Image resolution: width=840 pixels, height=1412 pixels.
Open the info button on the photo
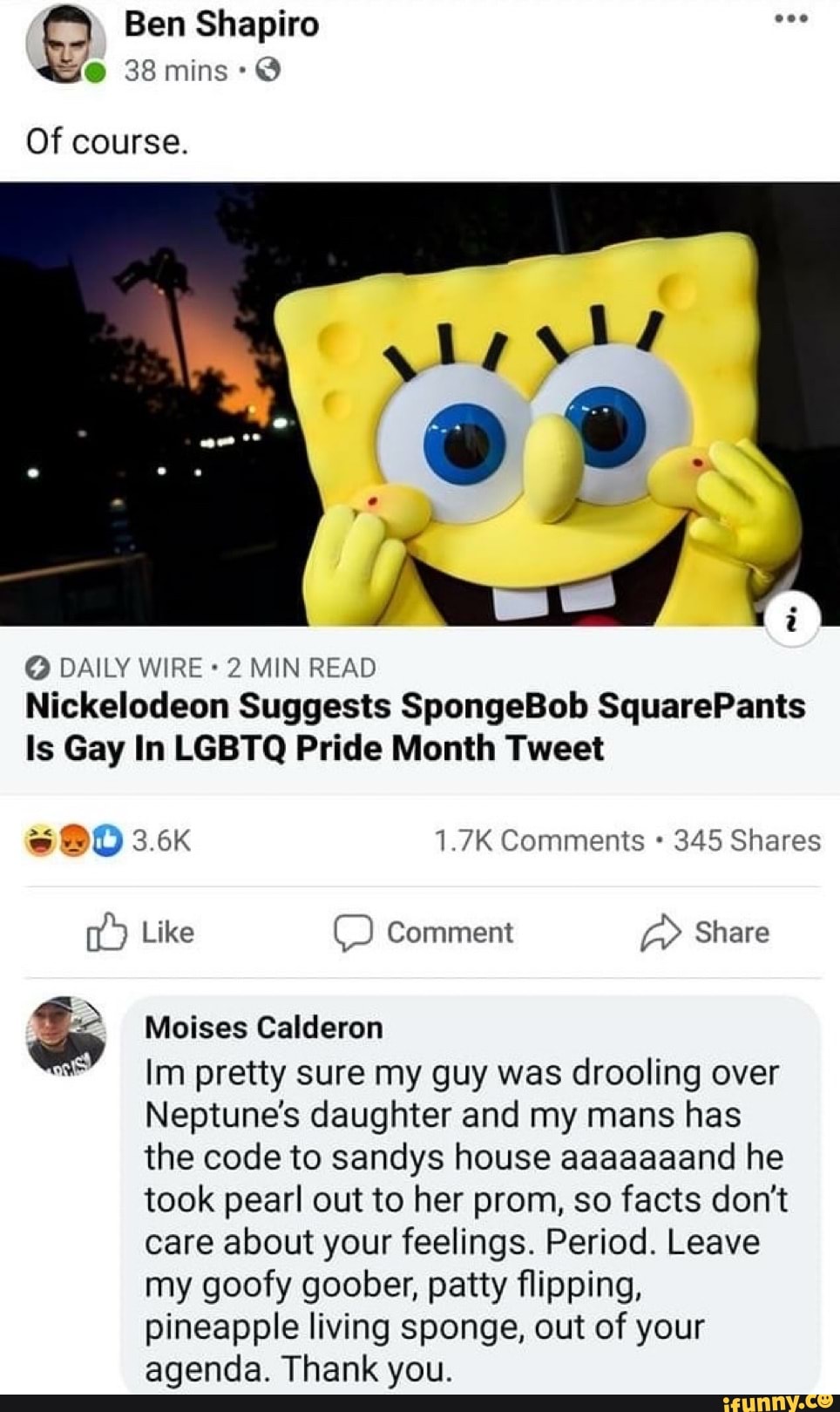pos(791,621)
